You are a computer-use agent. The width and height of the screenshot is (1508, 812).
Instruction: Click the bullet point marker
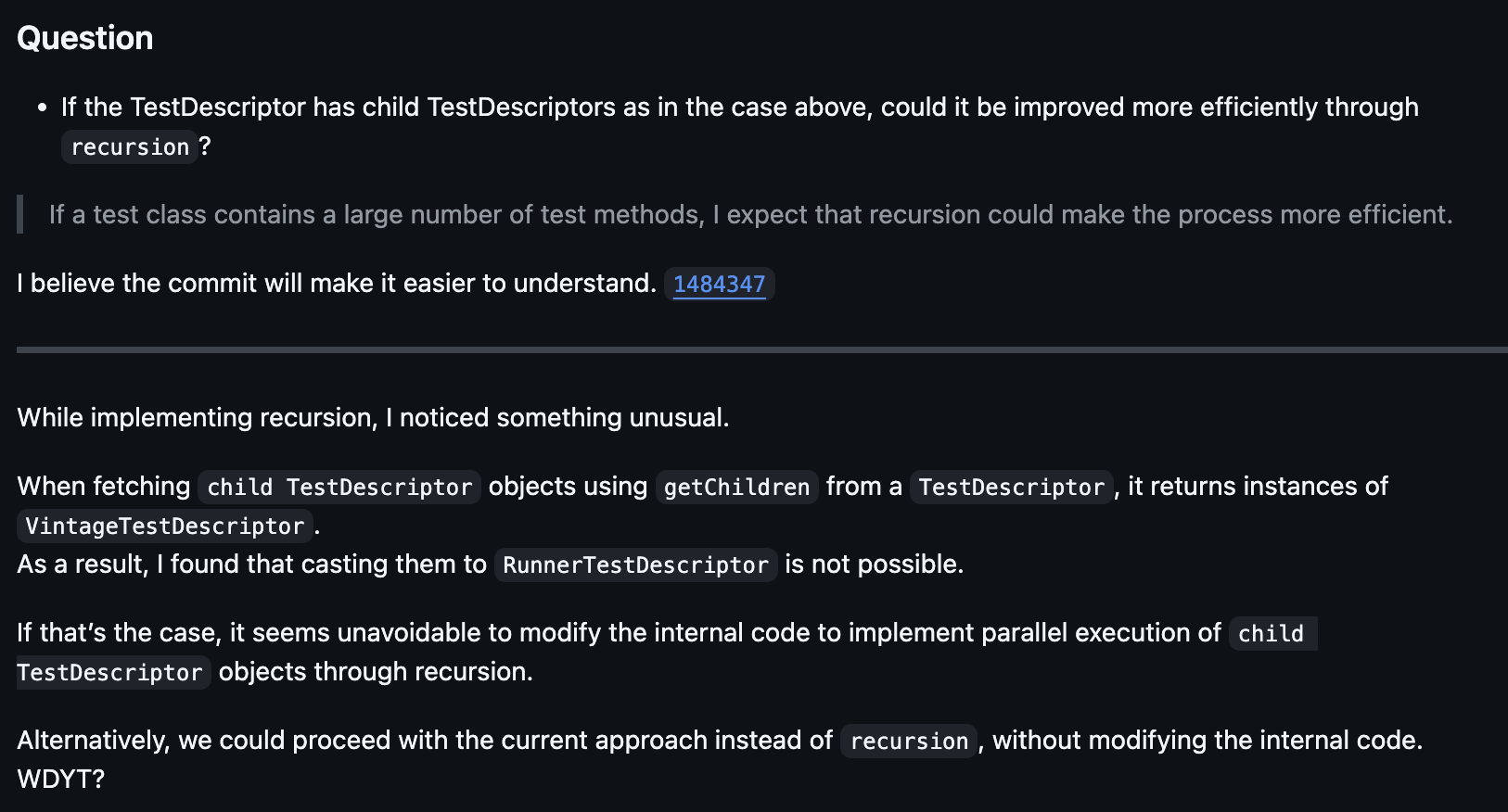[x=42, y=108]
